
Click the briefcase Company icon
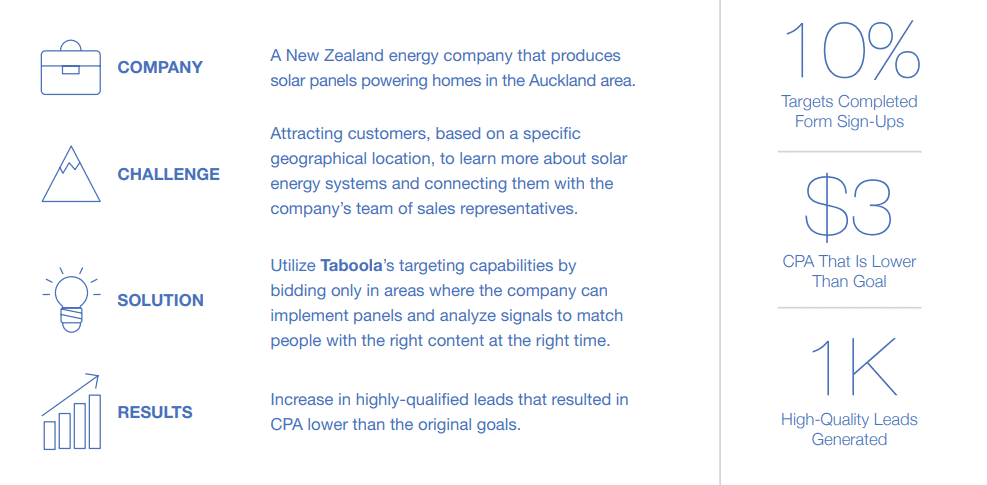point(70,67)
